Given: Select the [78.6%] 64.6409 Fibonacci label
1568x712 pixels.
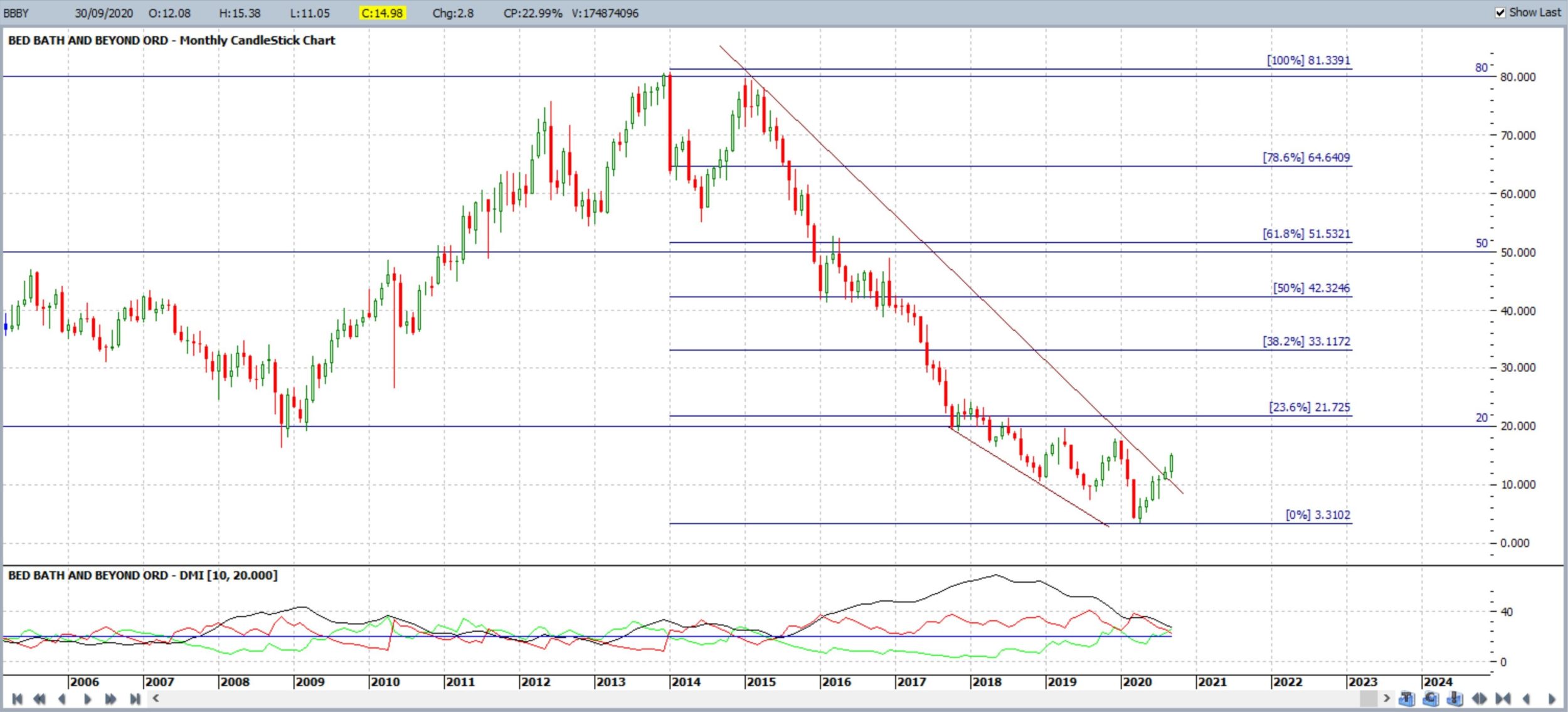Looking at the screenshot, I should coord(1306,157).
